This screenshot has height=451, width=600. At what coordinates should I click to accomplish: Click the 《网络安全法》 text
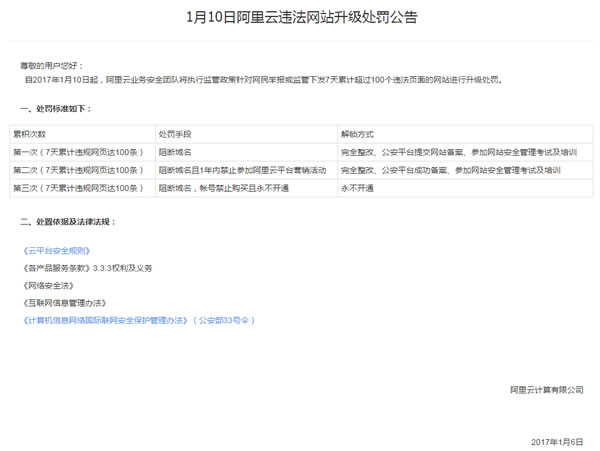pos(50,285)
